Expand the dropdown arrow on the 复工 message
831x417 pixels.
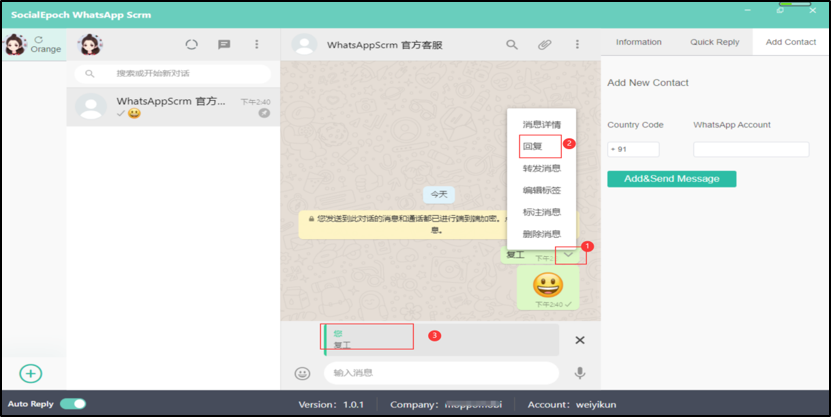coord(568,255)
